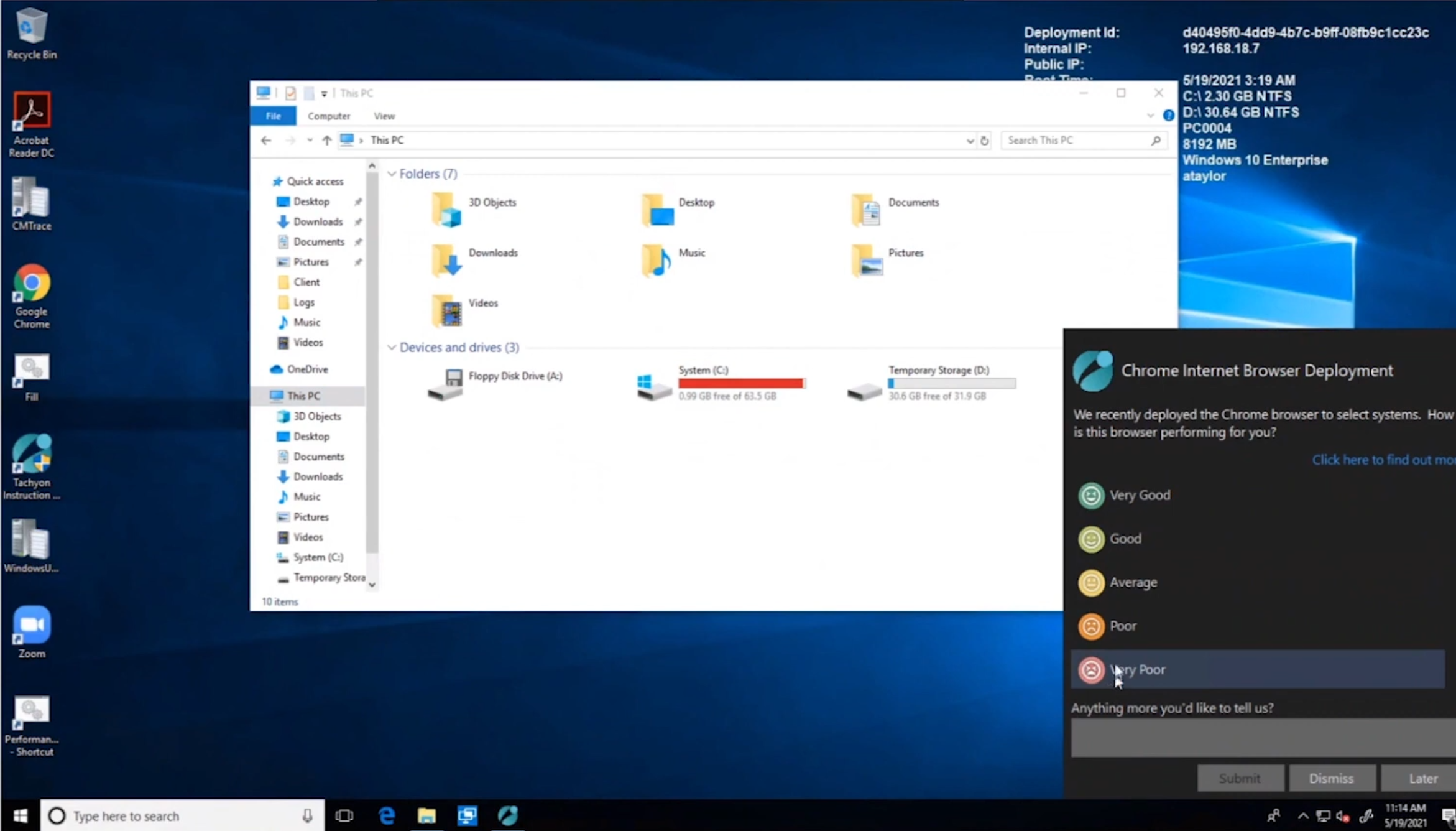
Task: Show hidden system tray icons
Action: click(x=1303, y=815)
